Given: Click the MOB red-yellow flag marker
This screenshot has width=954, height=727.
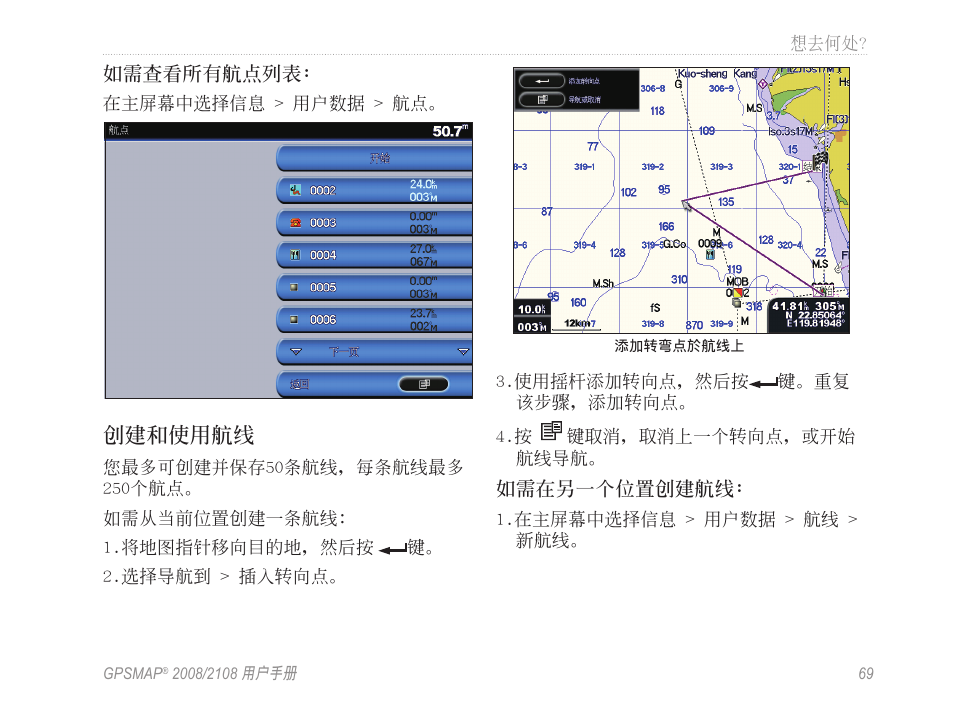Looking at the screenshot, I should pyautogui.click(x=737, y=293).
